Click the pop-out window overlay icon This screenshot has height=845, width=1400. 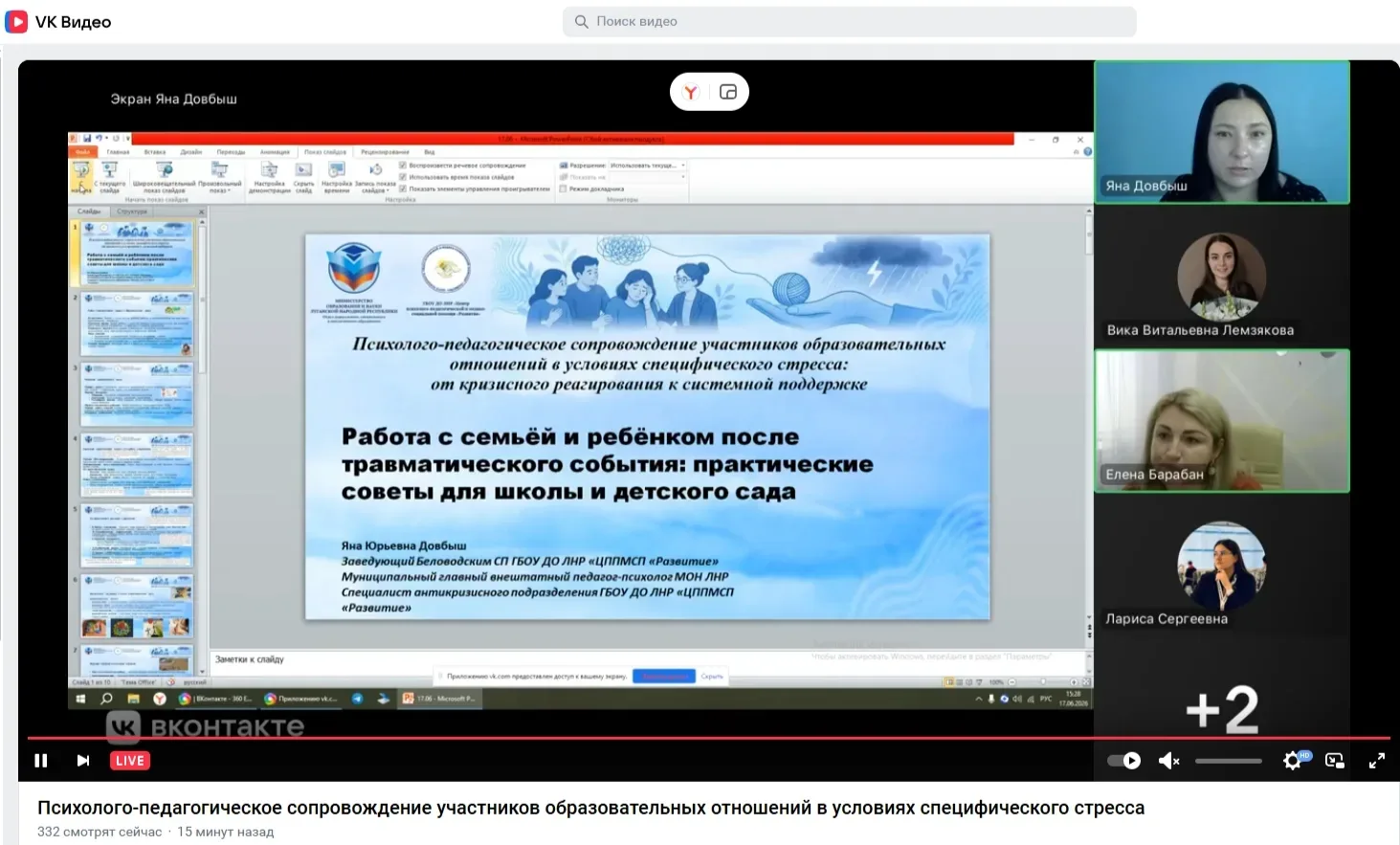tap(728, 92)
